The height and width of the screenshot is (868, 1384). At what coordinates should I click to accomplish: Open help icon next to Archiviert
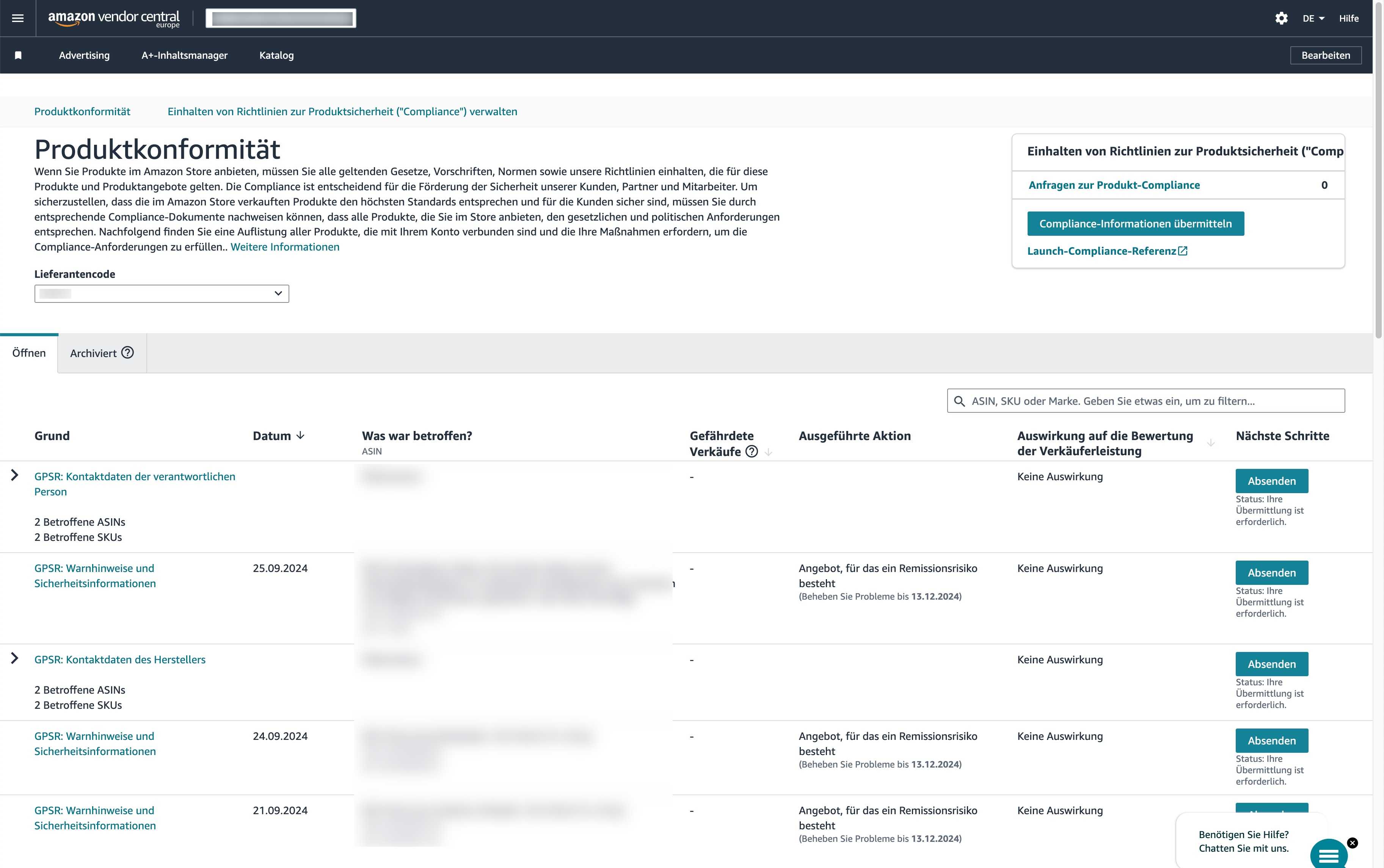[x=127, y=353]
